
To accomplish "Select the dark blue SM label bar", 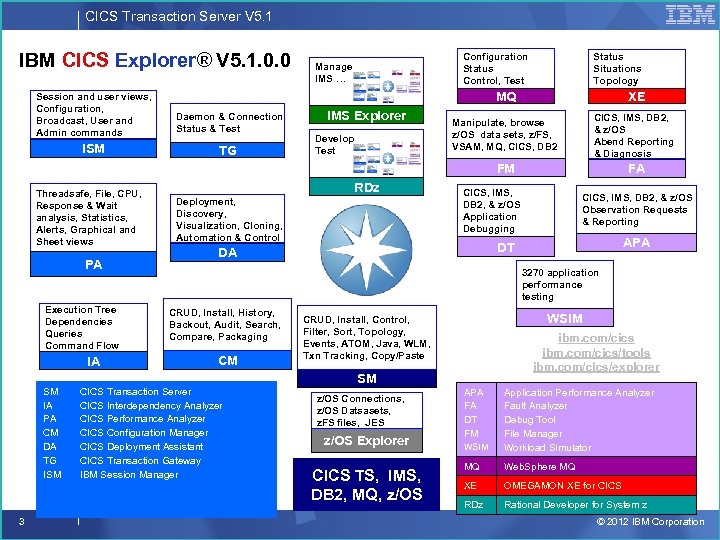I will [x=366, y=378].
